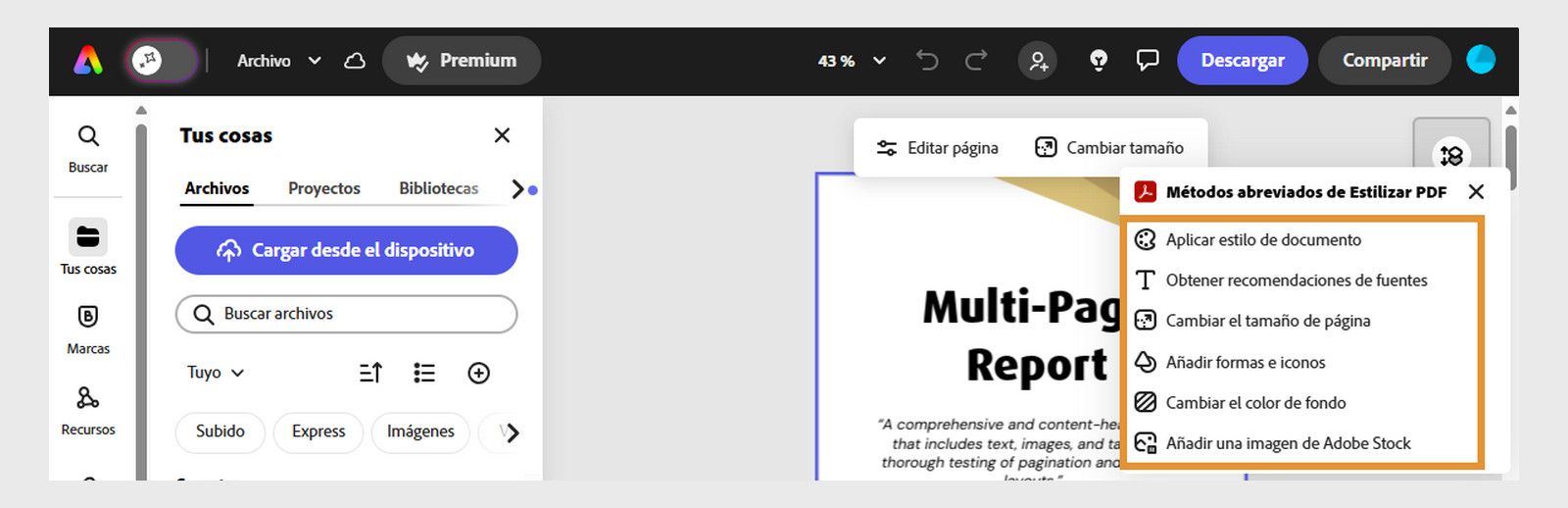Screen dimensions: 1568x508
Task: Click Cambiar tamaño in the floating toolbar
Action: [1109, 148]
